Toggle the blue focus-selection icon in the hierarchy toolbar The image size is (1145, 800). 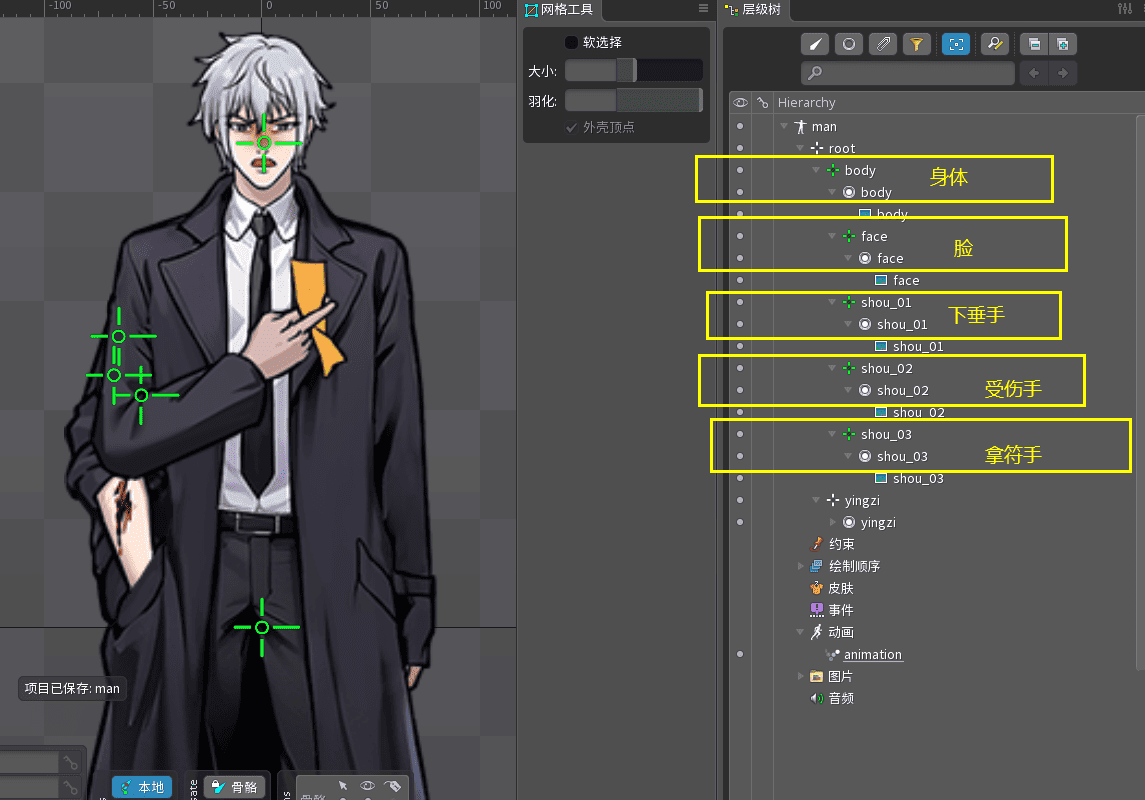[x=955, y=44]
